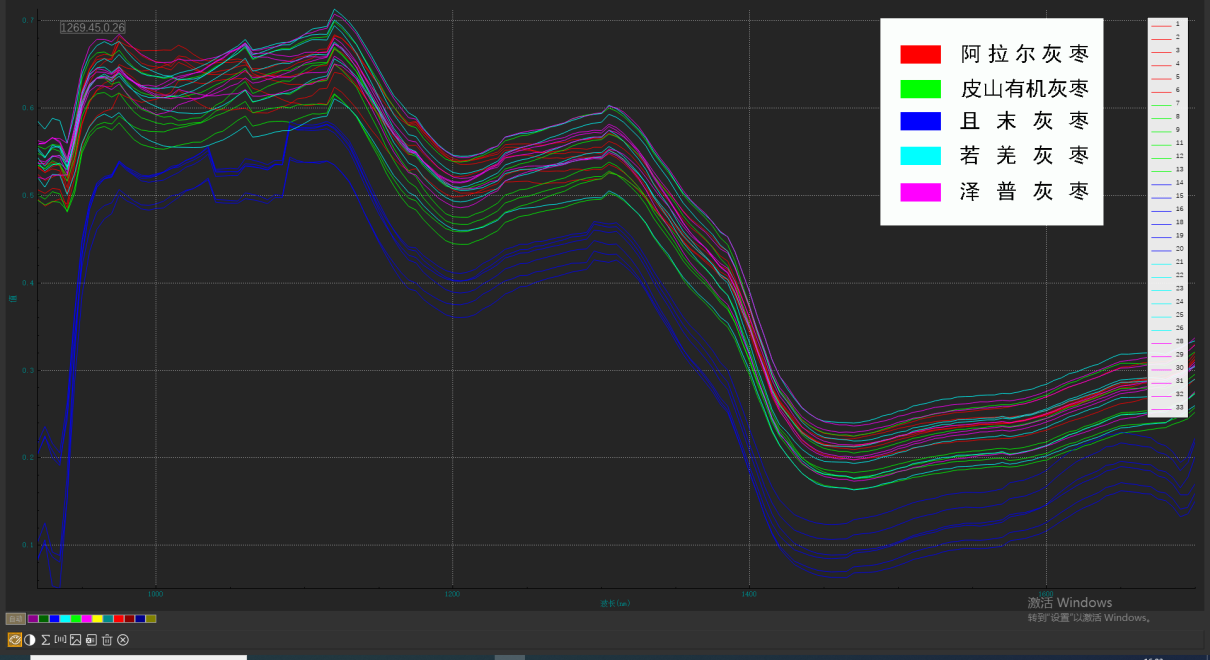1210x660 pixels.
Task: Select the cyan swatch in bottom palette
Action: pyautogui.click(x=65, y=619)
